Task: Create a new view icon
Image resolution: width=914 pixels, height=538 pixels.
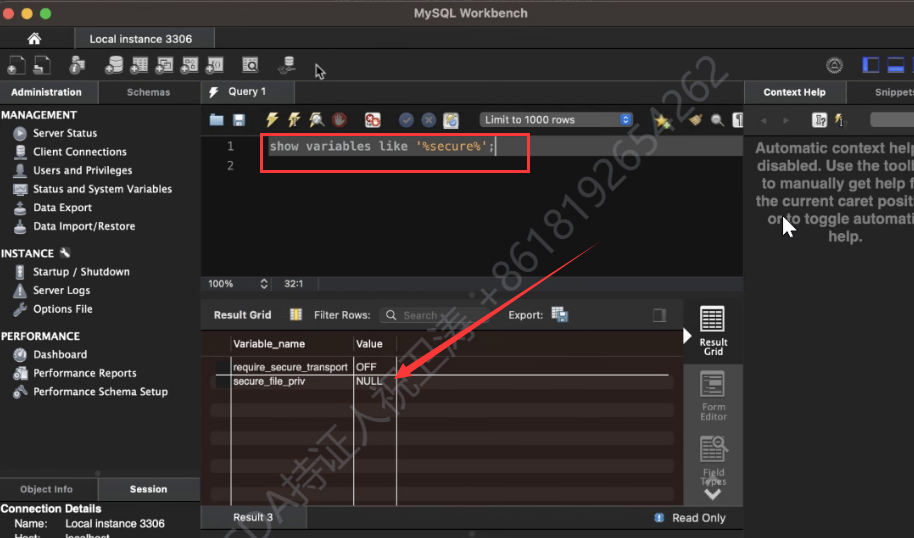Action: (x=164, y=65)
